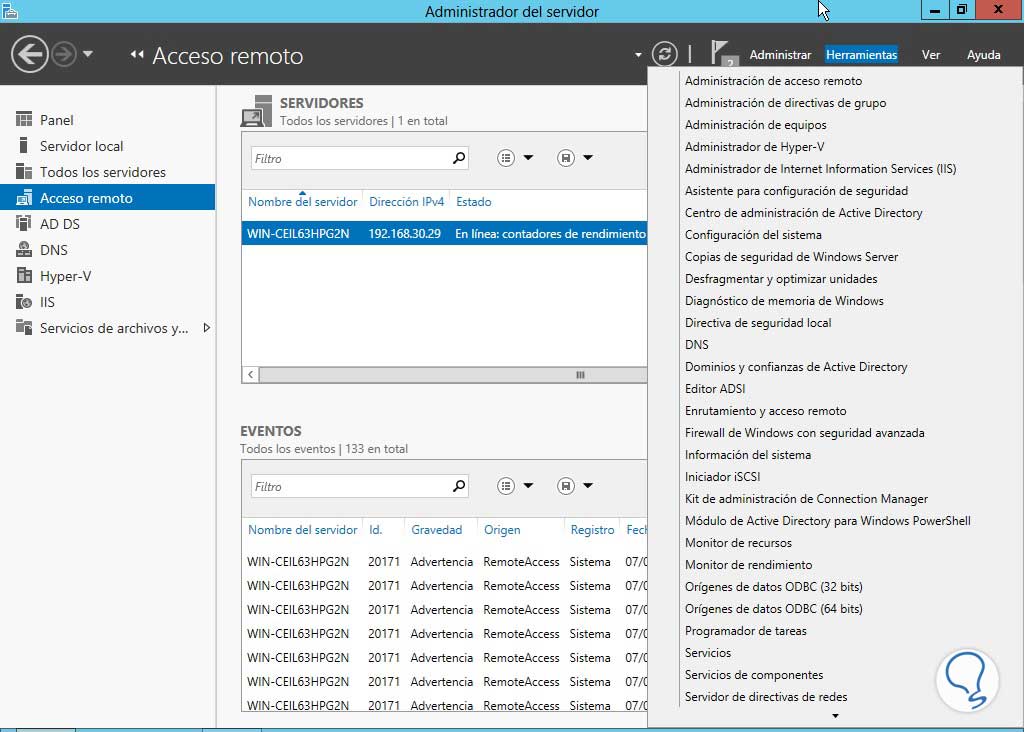Select Acceso remoto icon in sidebar
The width and height of the screenshot is (1028, 732).
coord(24,198)
